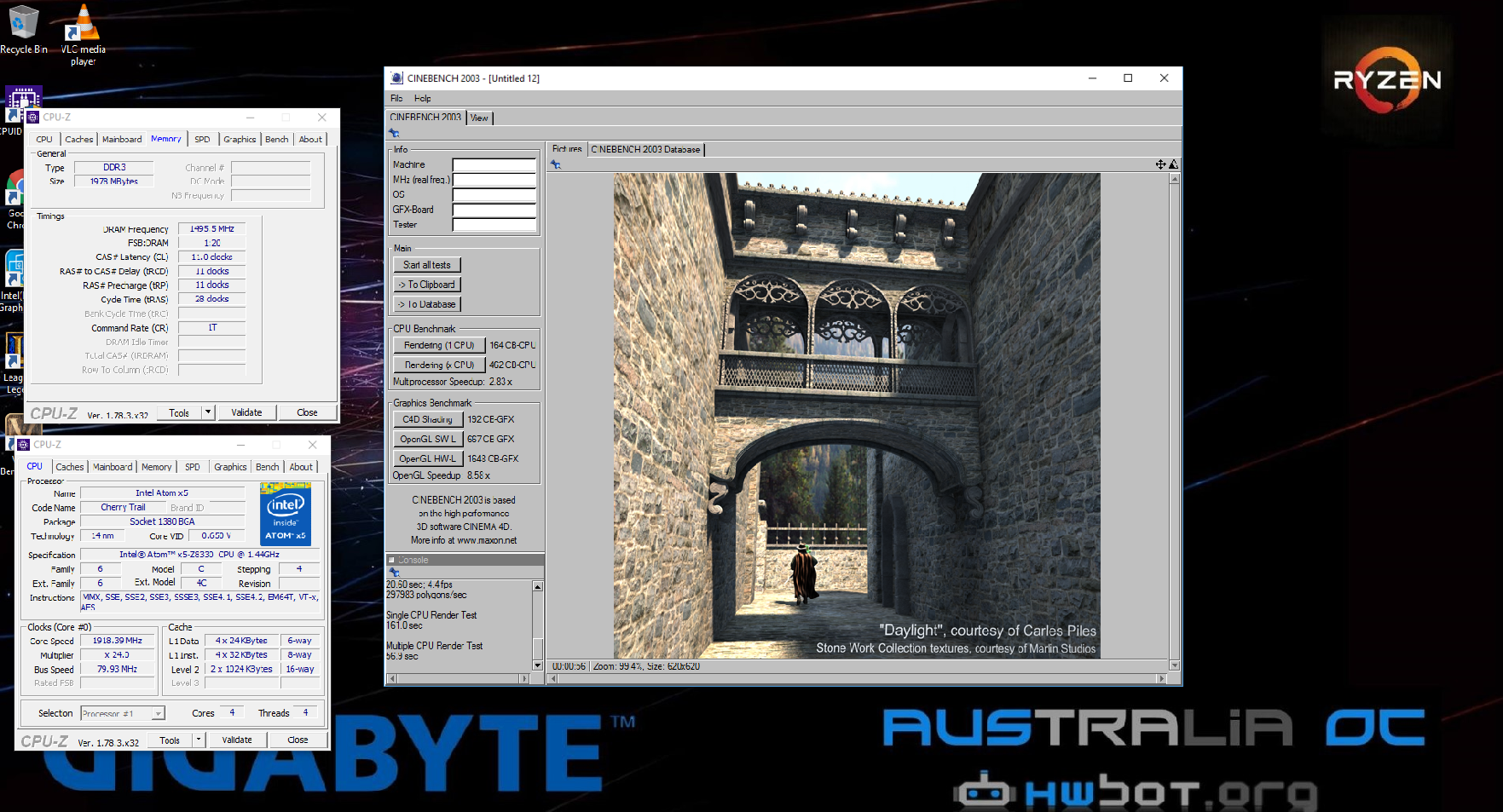This screenshot has width=1503, height=812.
Task: Open the Tools dropdown arrow in the processor CPU-Z window
Action: [x=198, y=740]
